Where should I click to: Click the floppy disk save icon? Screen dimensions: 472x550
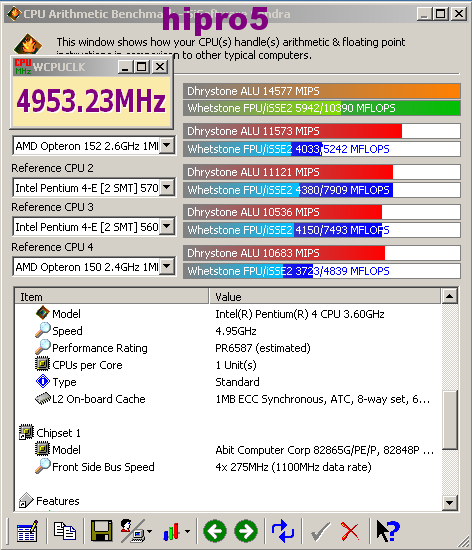pos(102,531)
